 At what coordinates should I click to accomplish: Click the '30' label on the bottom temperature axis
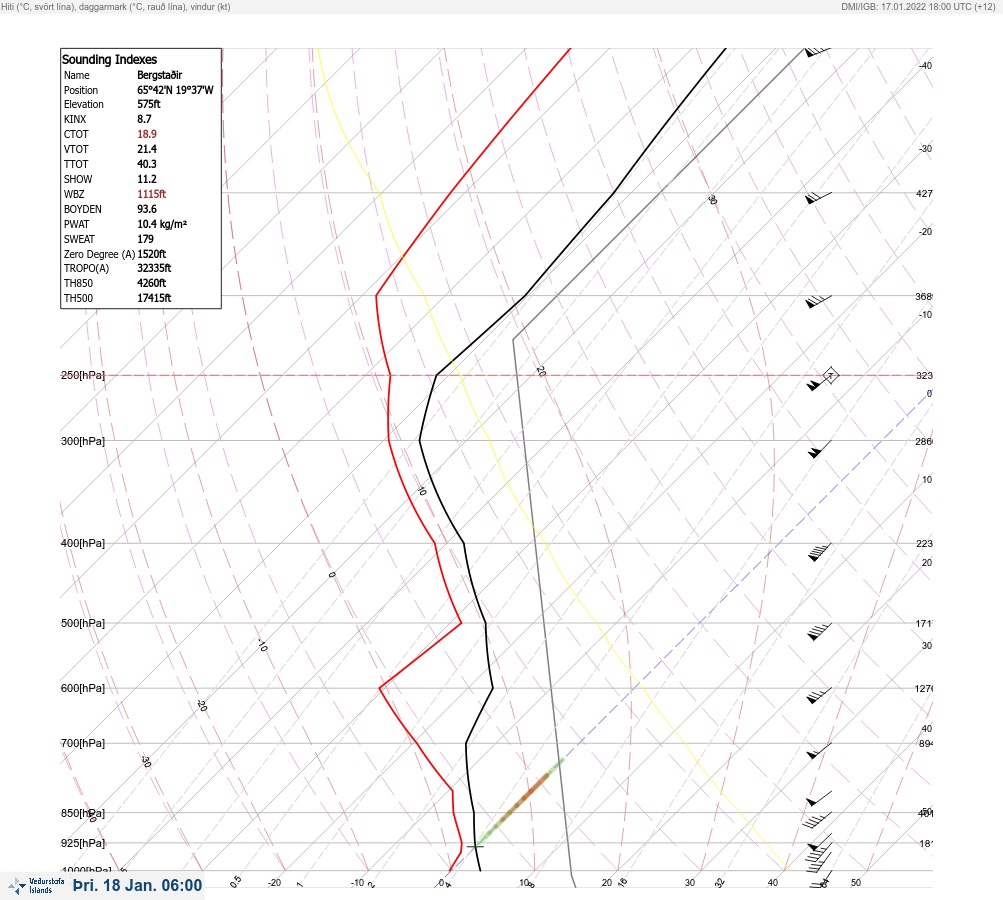pos(690,883)
